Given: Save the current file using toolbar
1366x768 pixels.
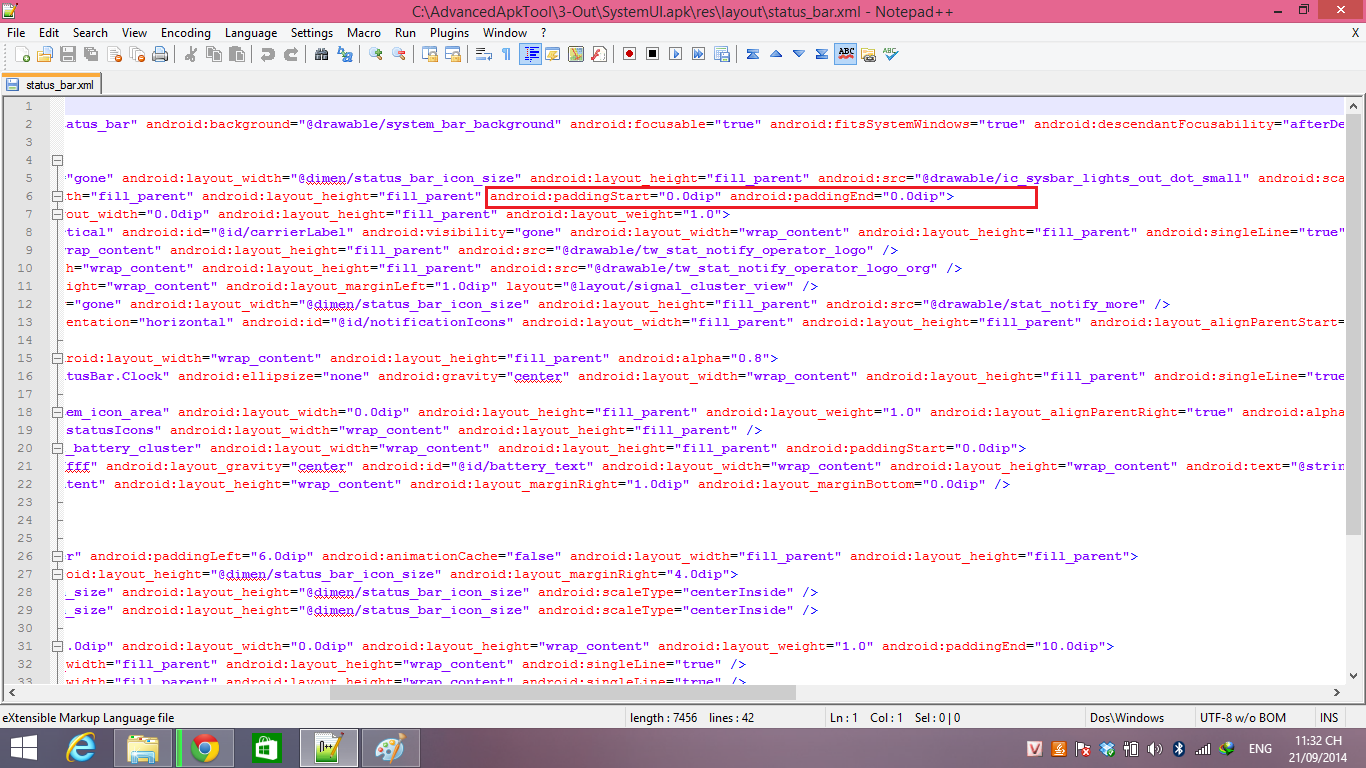Looking at the screenshot, I should coord(68,54).
